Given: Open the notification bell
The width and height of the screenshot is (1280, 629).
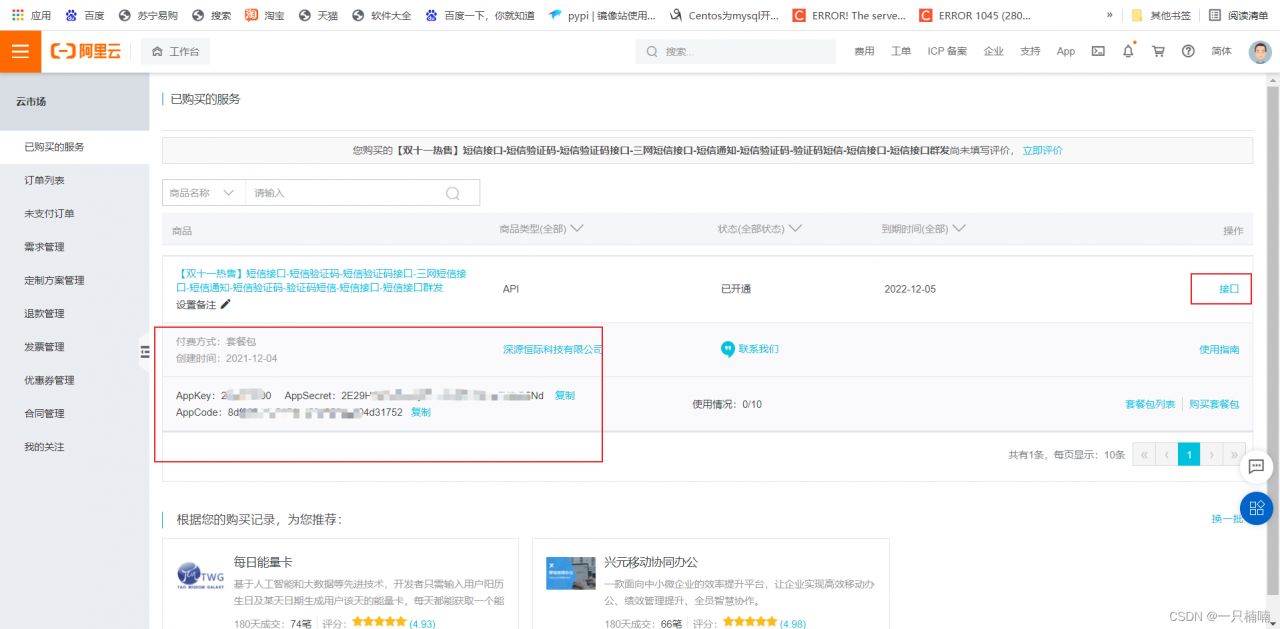Looking at the screenshot, I should 1128,51.
